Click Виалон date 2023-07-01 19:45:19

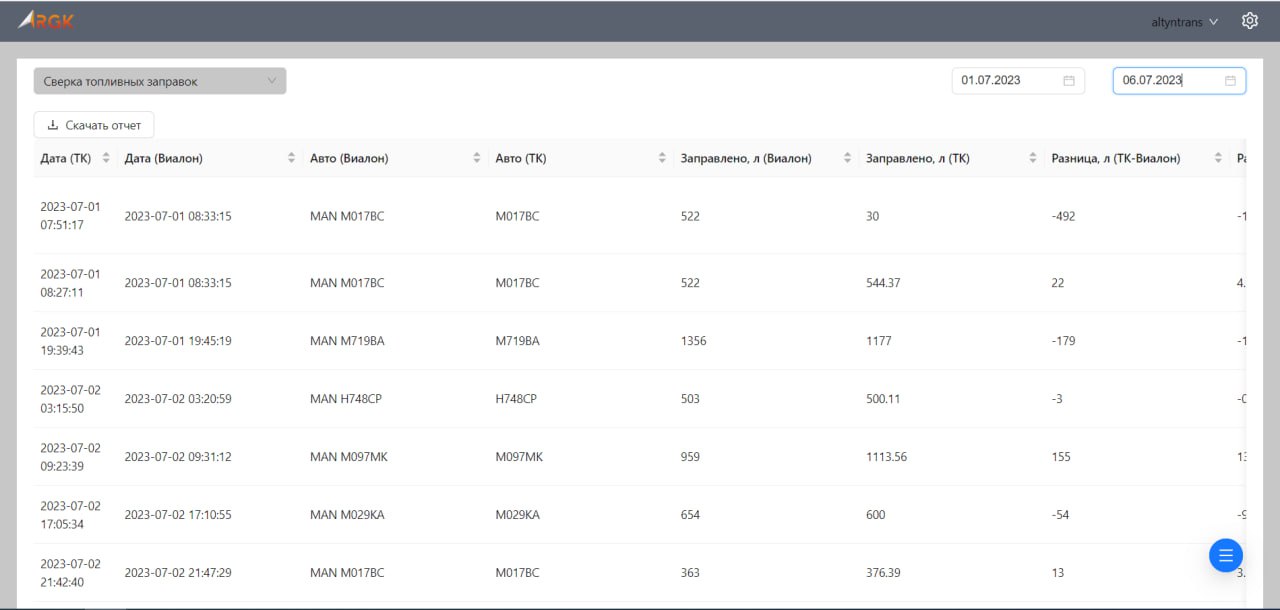point(178,341)
